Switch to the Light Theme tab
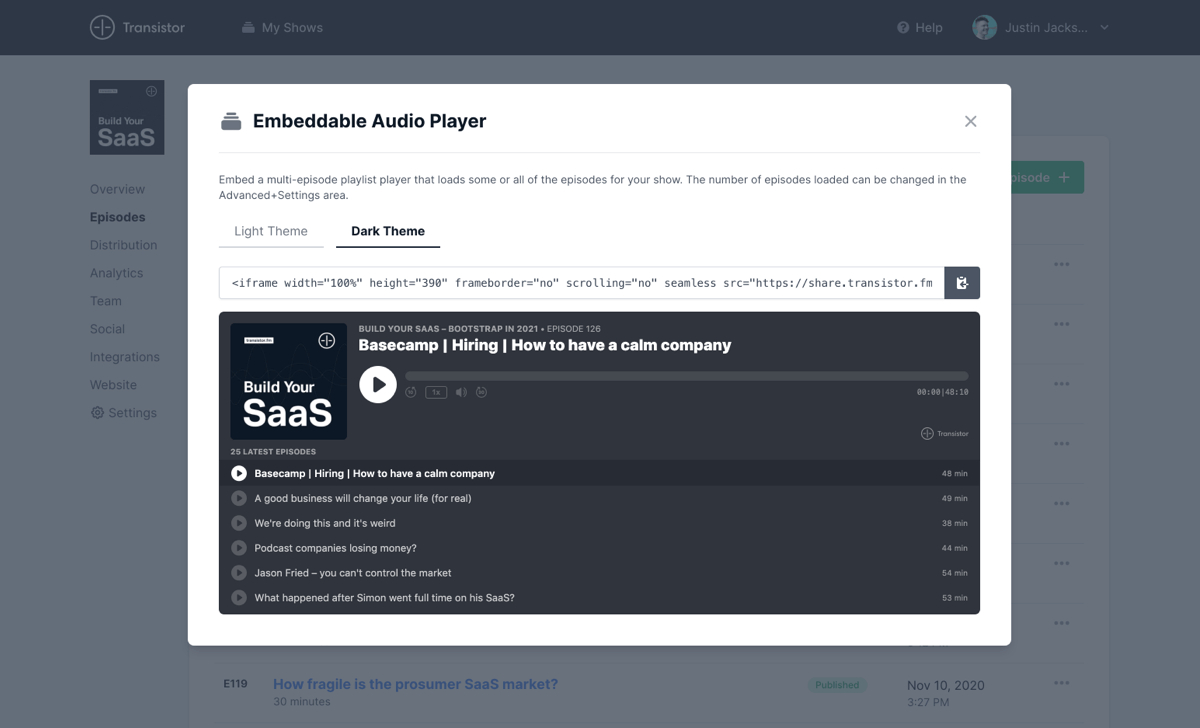The width and height of the screenshot is (1200, 728). coord(271,231)
